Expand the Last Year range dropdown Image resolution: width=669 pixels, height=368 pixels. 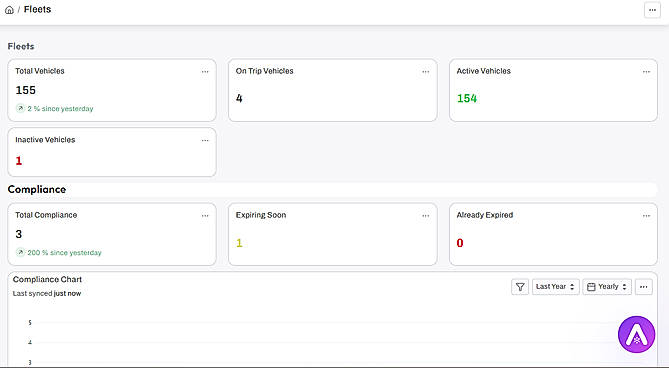(x=556, y=287)
